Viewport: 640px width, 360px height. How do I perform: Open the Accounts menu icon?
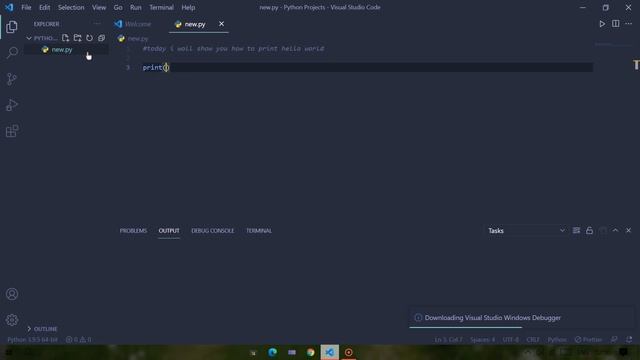(12, 294)
